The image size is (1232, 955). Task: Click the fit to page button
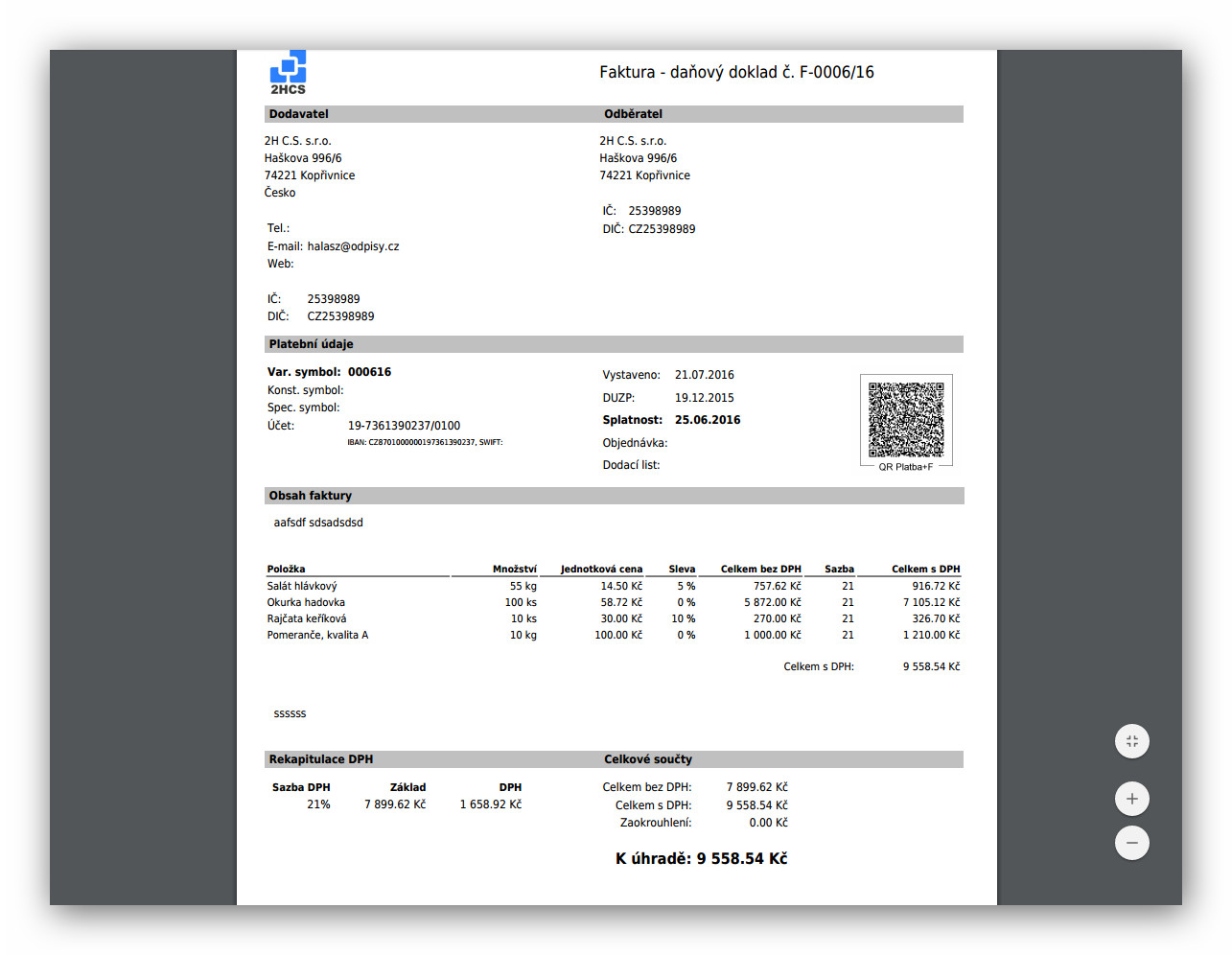[1131, 741]
